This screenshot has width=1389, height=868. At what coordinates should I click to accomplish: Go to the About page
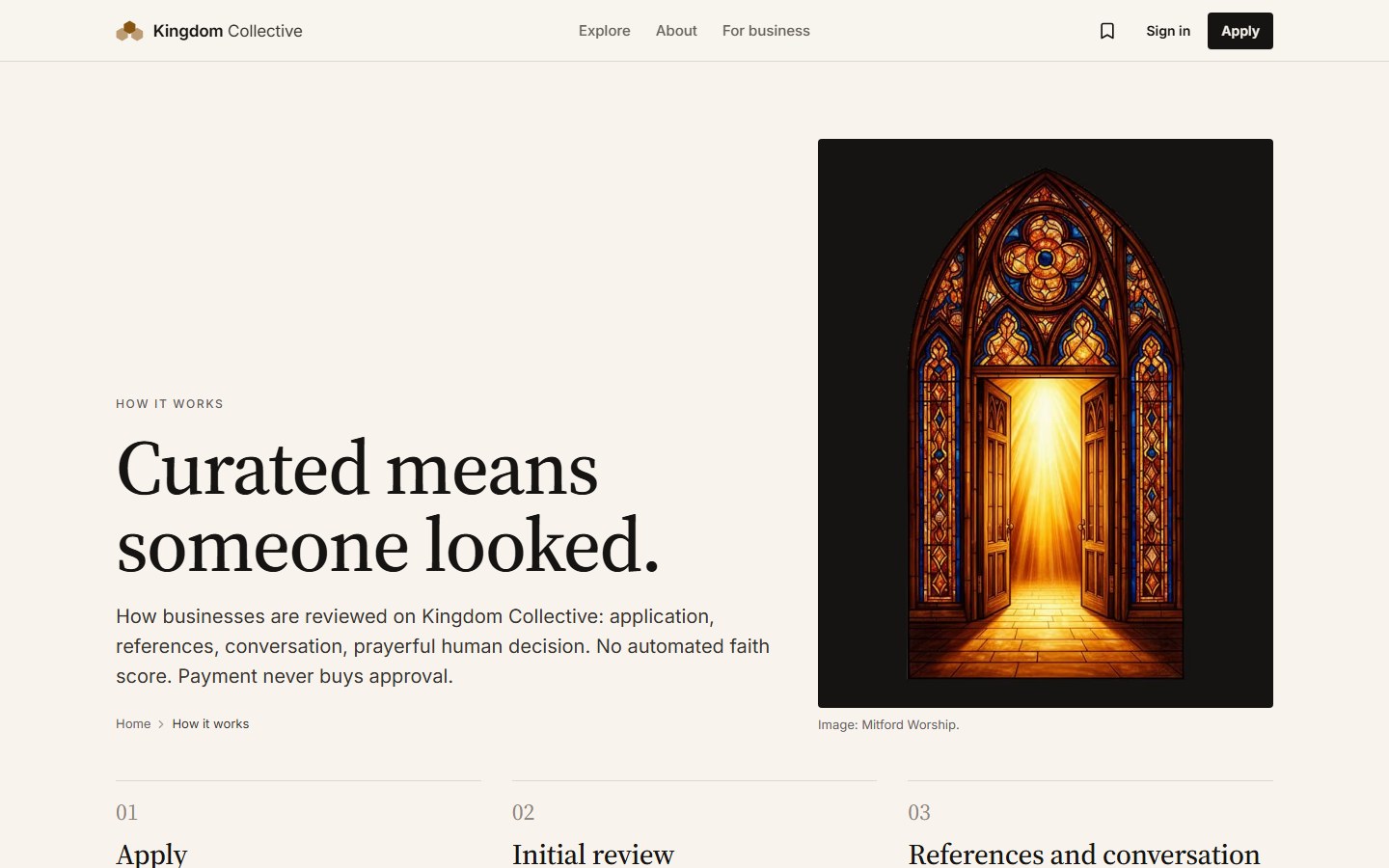click(676, 31)
